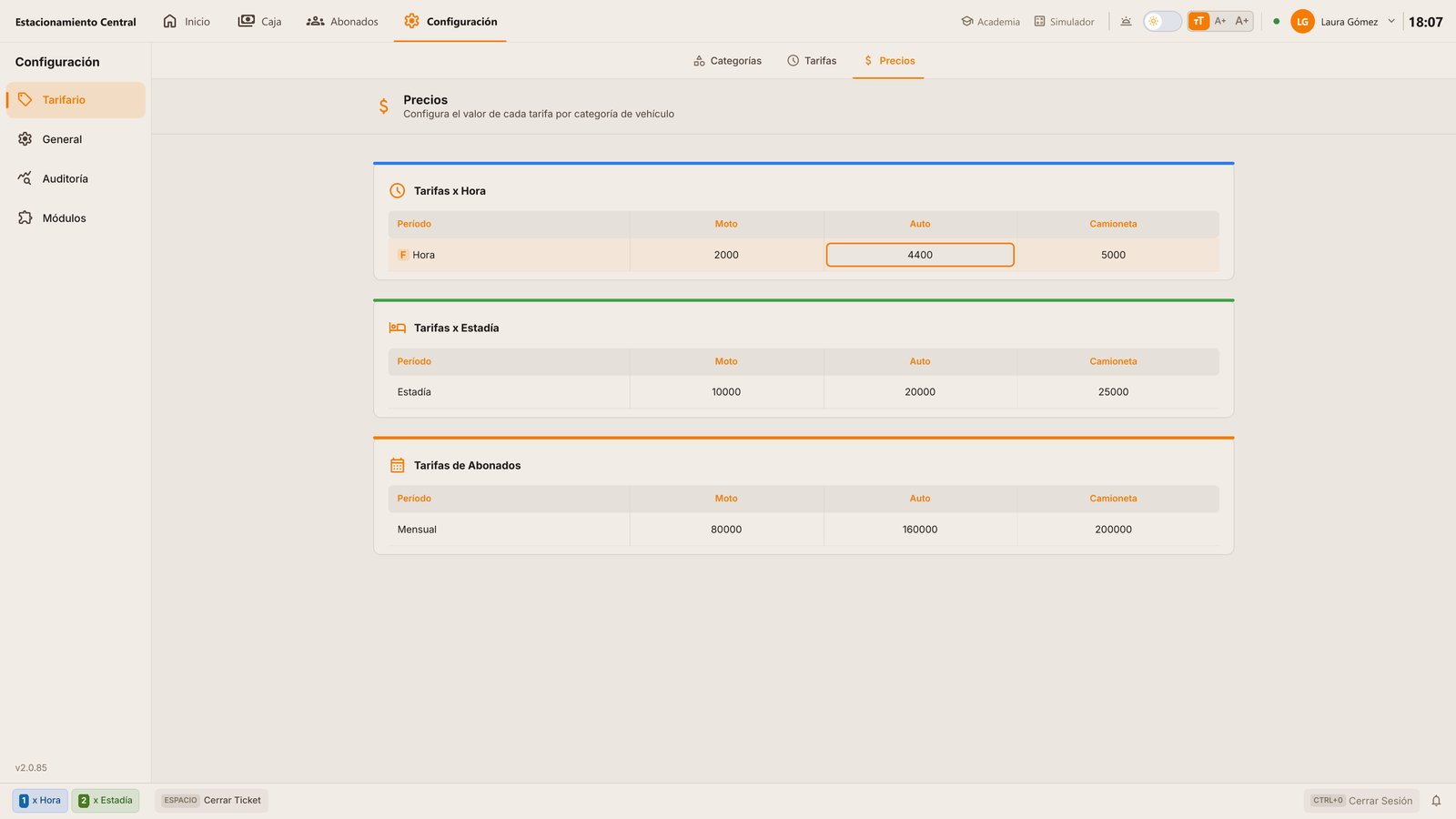1456x819 pixels.
Task: Click the bed icon of Tarifas x Estadía
Action: [398, 328]
